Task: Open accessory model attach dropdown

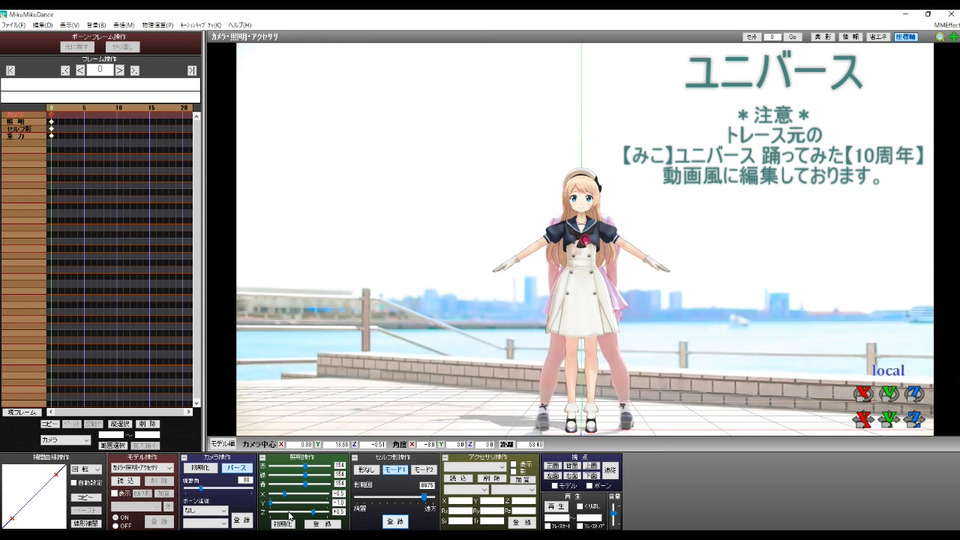Action: click(x=466, y=490)
